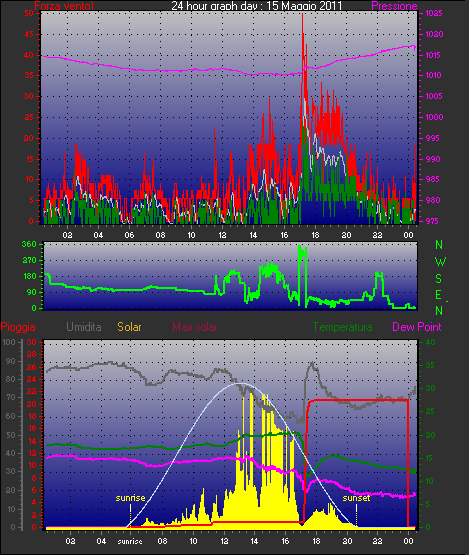Screen dimensions: 469x555
Task: Click the '14' hour label under bottom chart
Action: [254, 542]
